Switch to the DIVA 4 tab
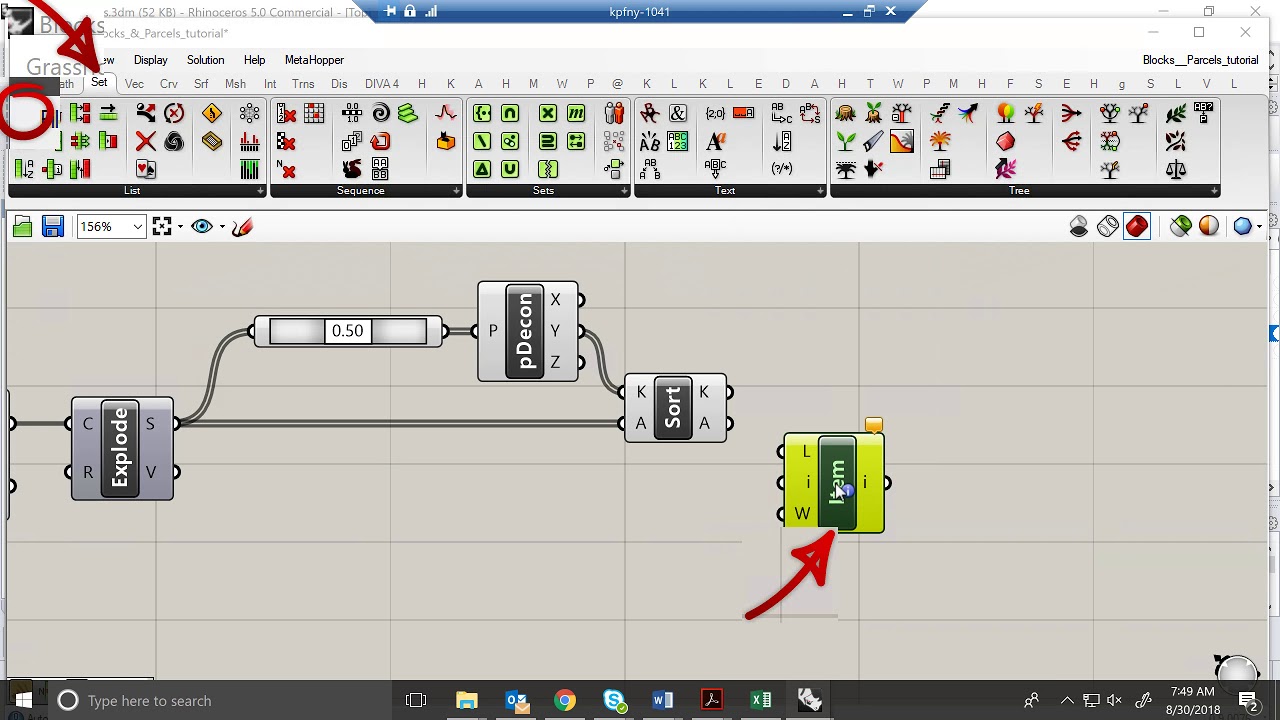The height and width of the screenshot is (720, 1280). [382, 84]
